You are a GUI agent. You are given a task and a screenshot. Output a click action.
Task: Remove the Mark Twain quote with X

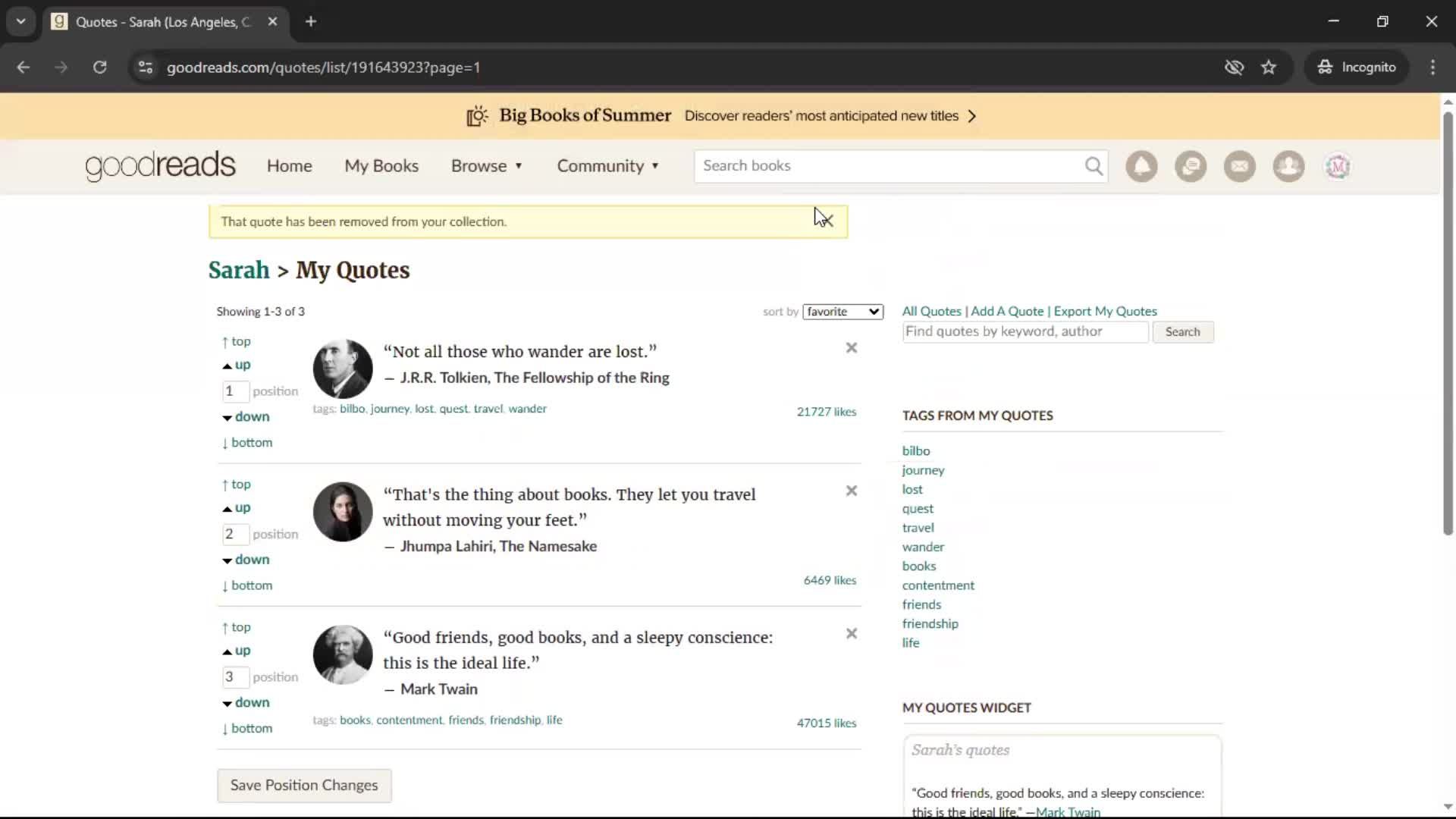[x=852, y=634]
